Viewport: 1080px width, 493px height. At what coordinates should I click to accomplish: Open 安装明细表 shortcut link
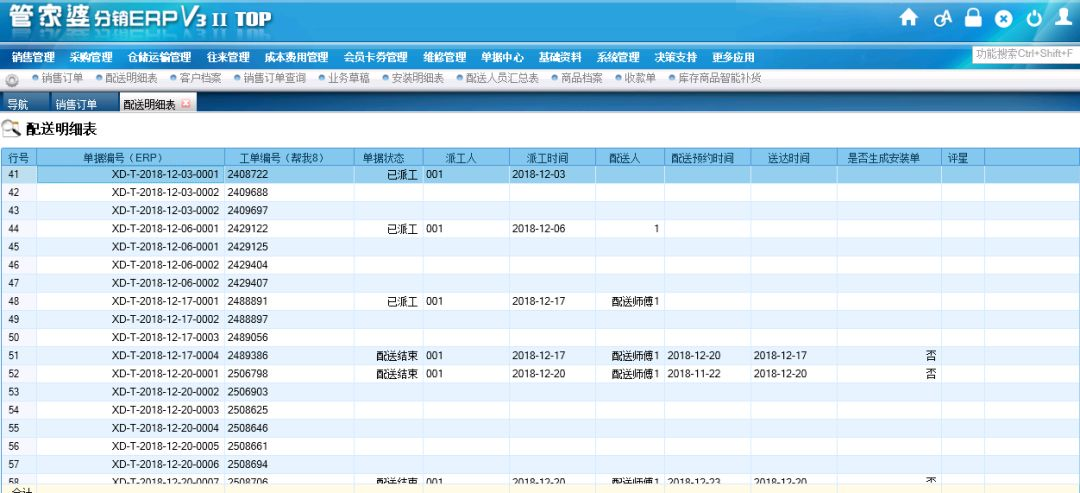pos(417,78)
